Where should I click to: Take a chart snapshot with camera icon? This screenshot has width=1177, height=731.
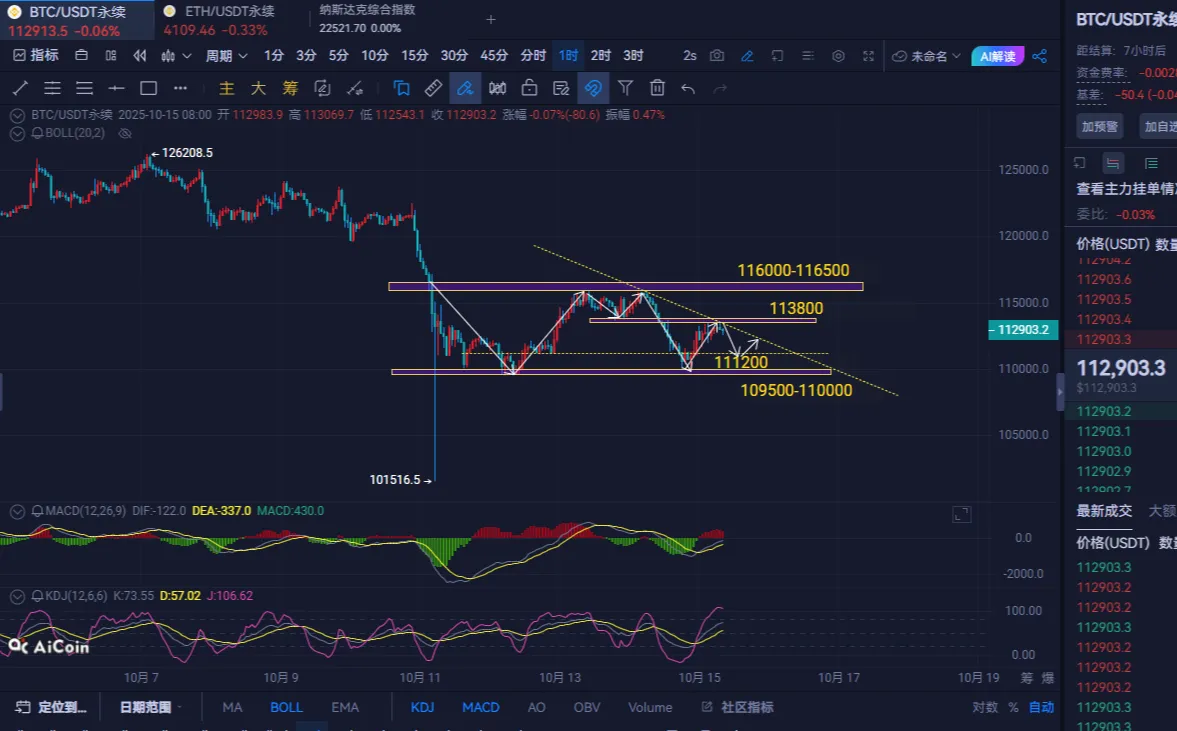coord(717,56)
